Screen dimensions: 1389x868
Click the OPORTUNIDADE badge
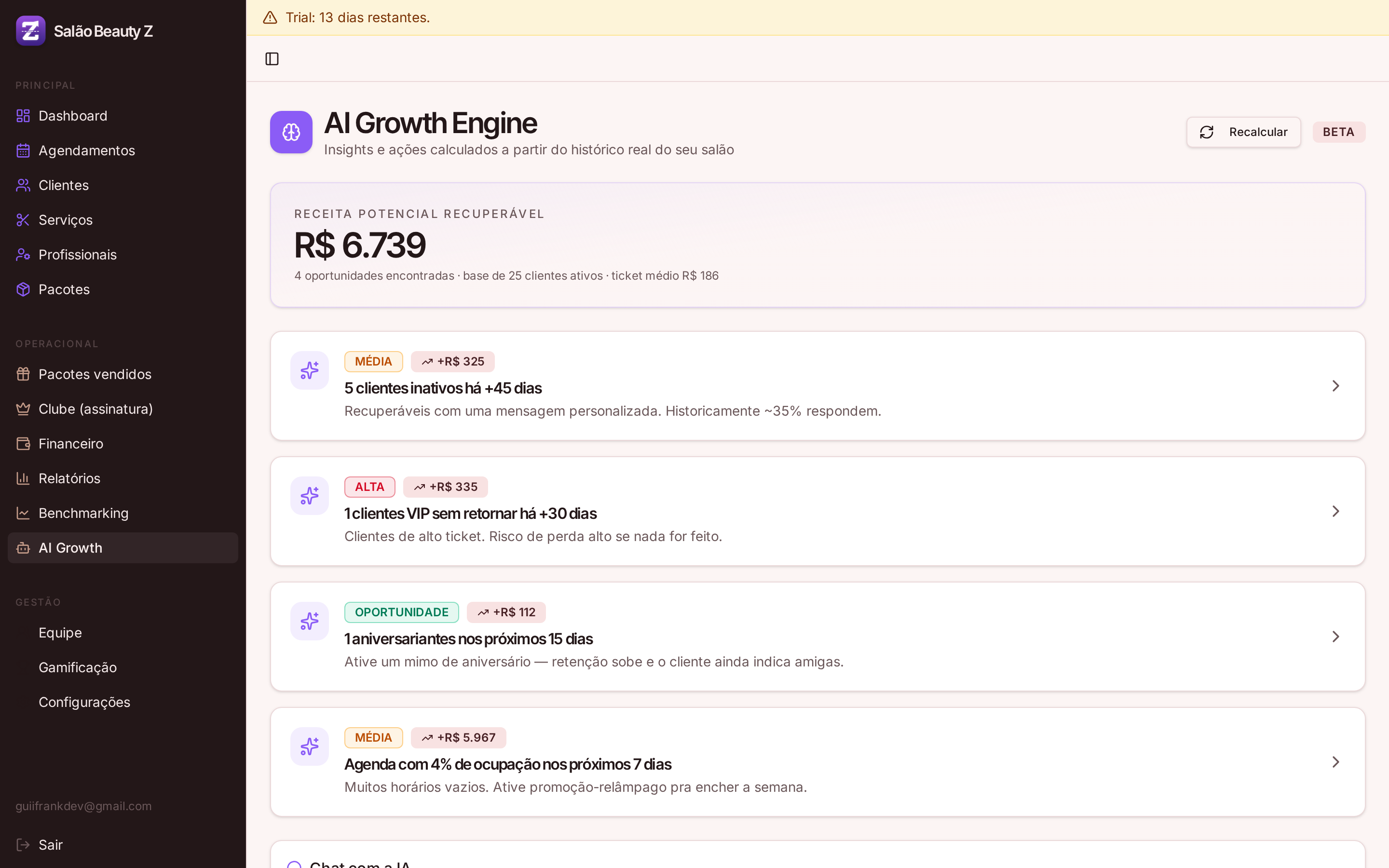(402, 612)
